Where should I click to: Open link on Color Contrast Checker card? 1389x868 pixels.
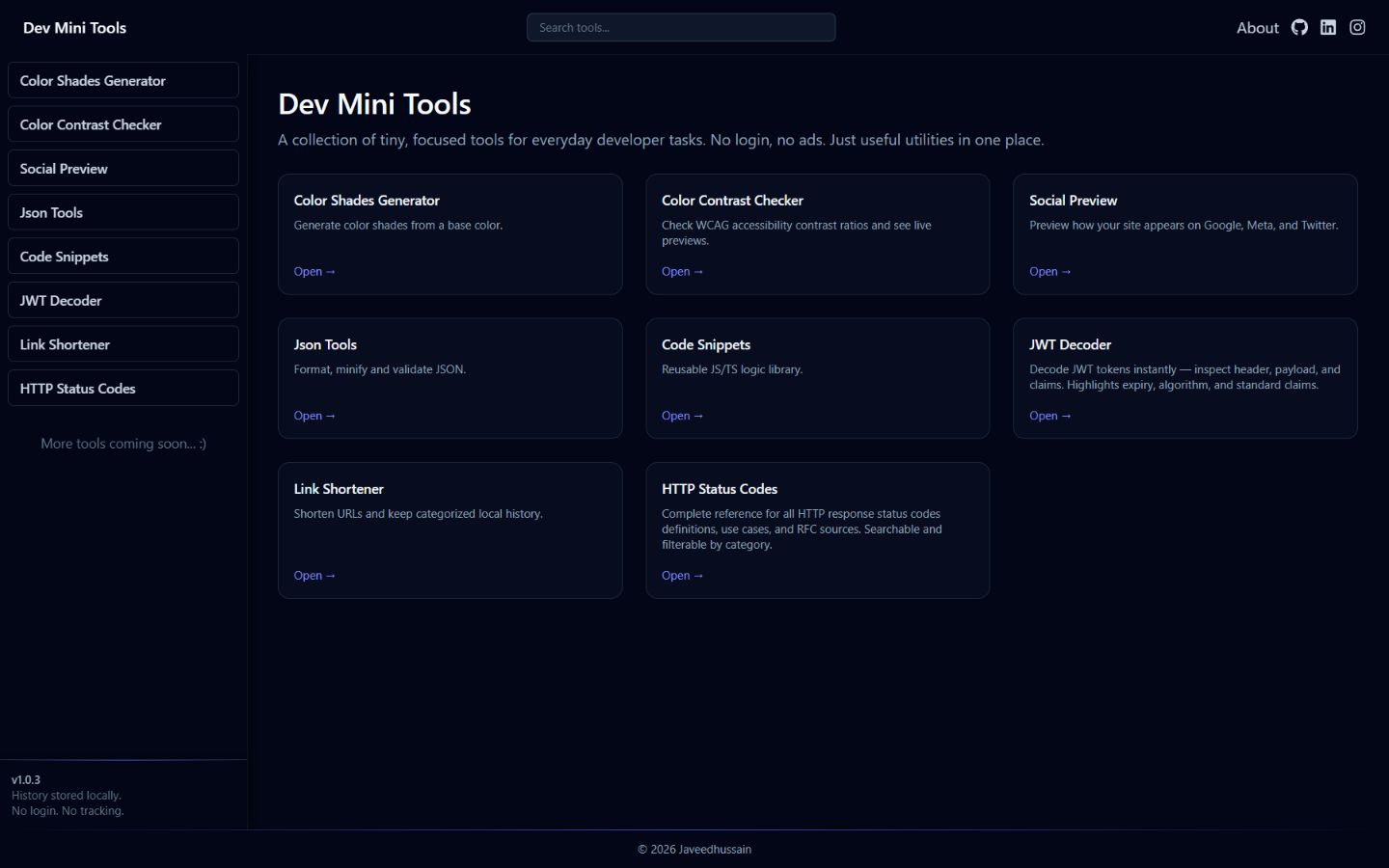[x=682, y=272]
